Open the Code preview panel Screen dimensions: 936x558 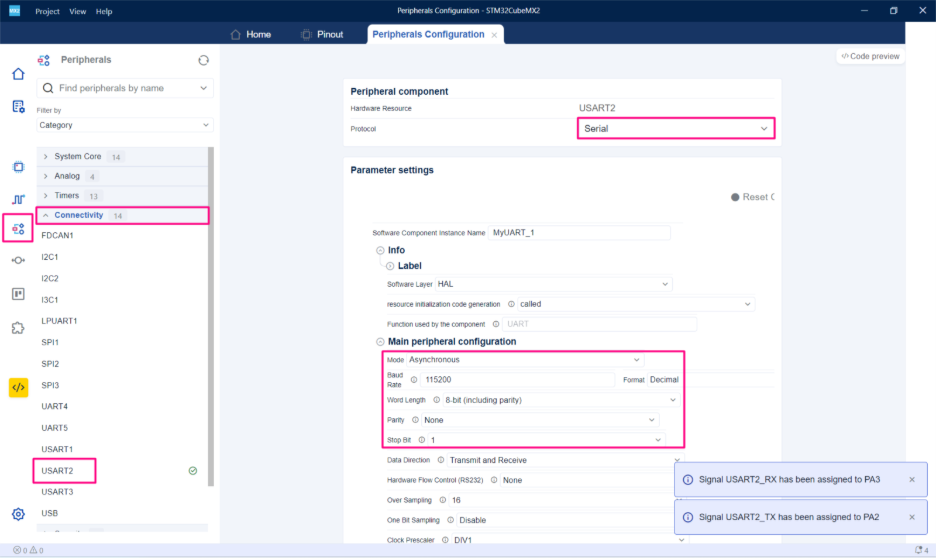870,56
